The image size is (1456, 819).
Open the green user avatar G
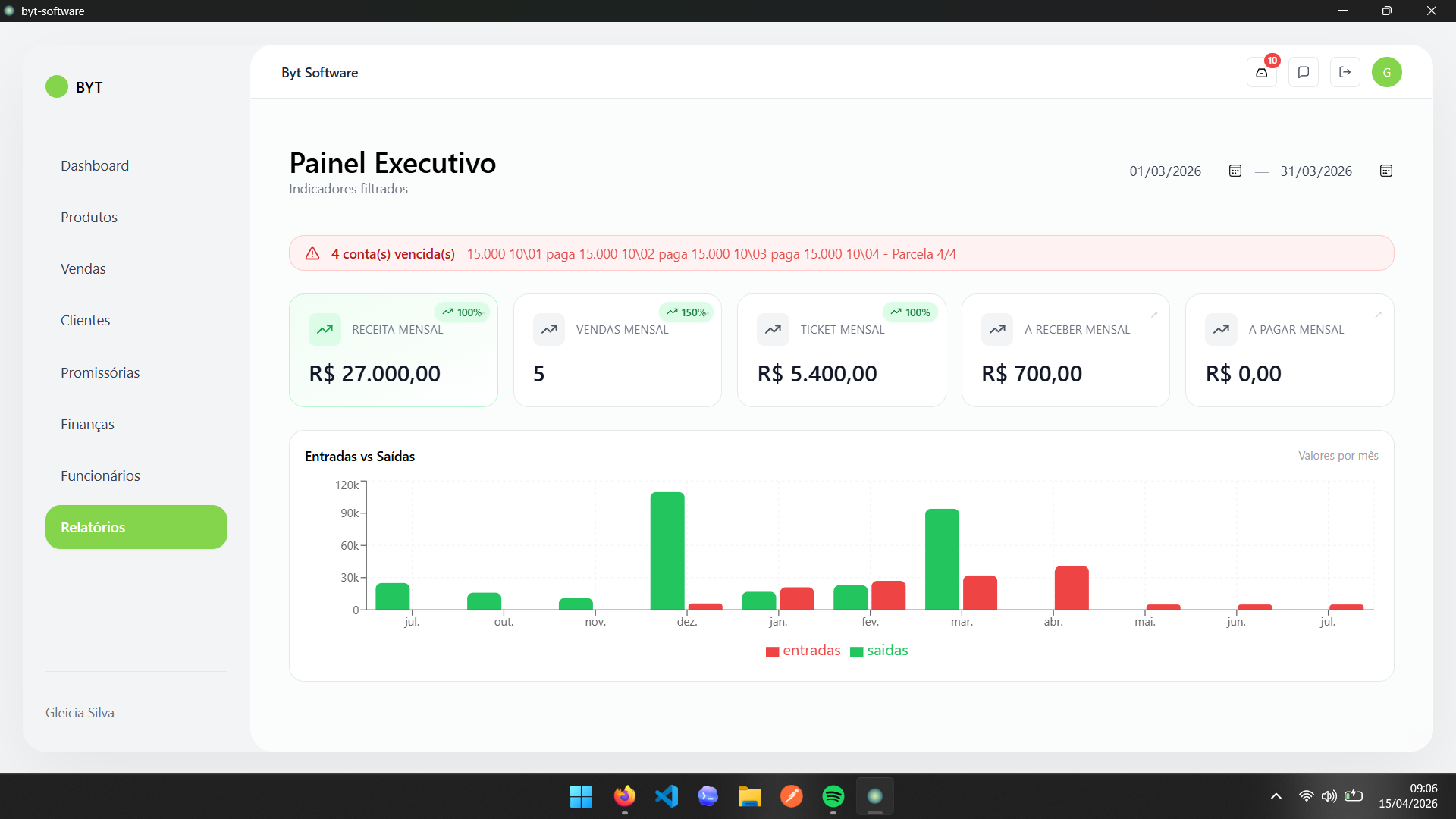pos(1386,72)
